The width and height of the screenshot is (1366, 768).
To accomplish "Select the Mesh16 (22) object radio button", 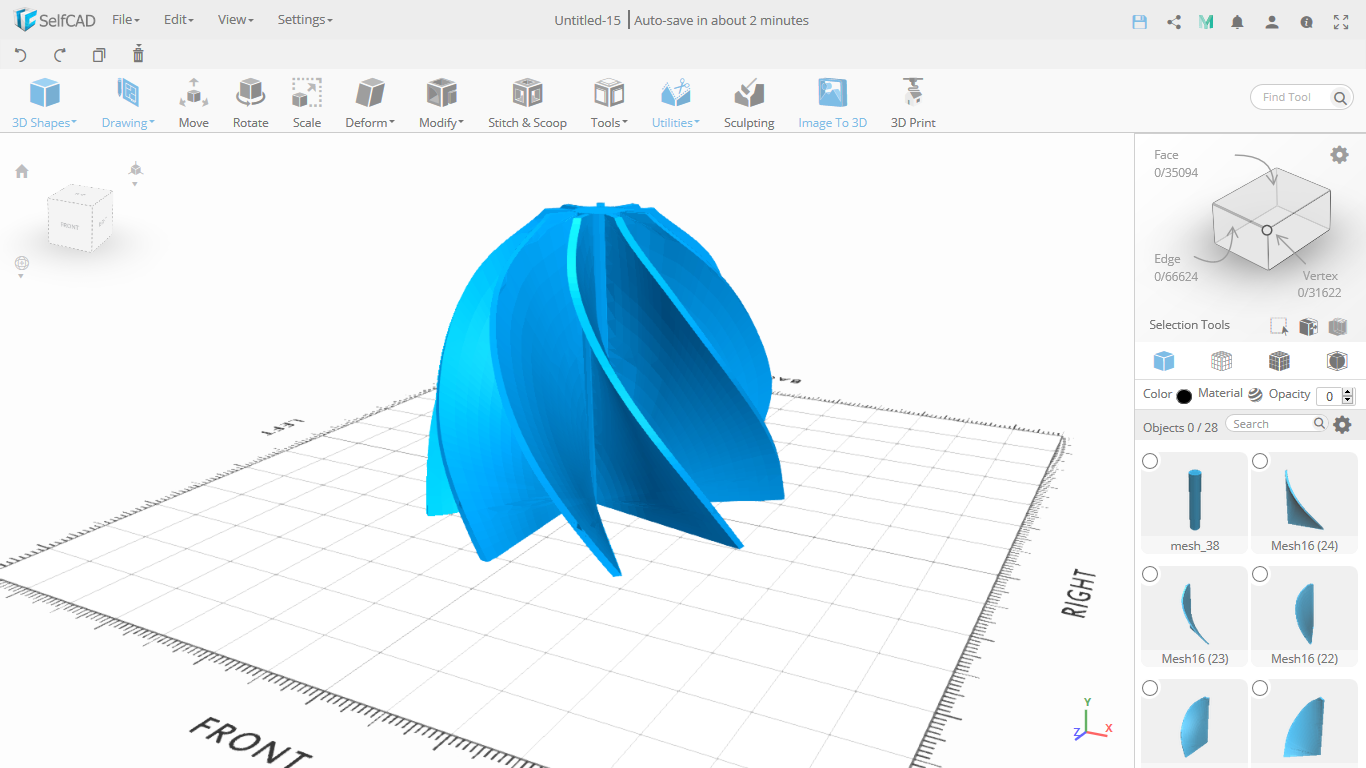I will (1260, 574).
